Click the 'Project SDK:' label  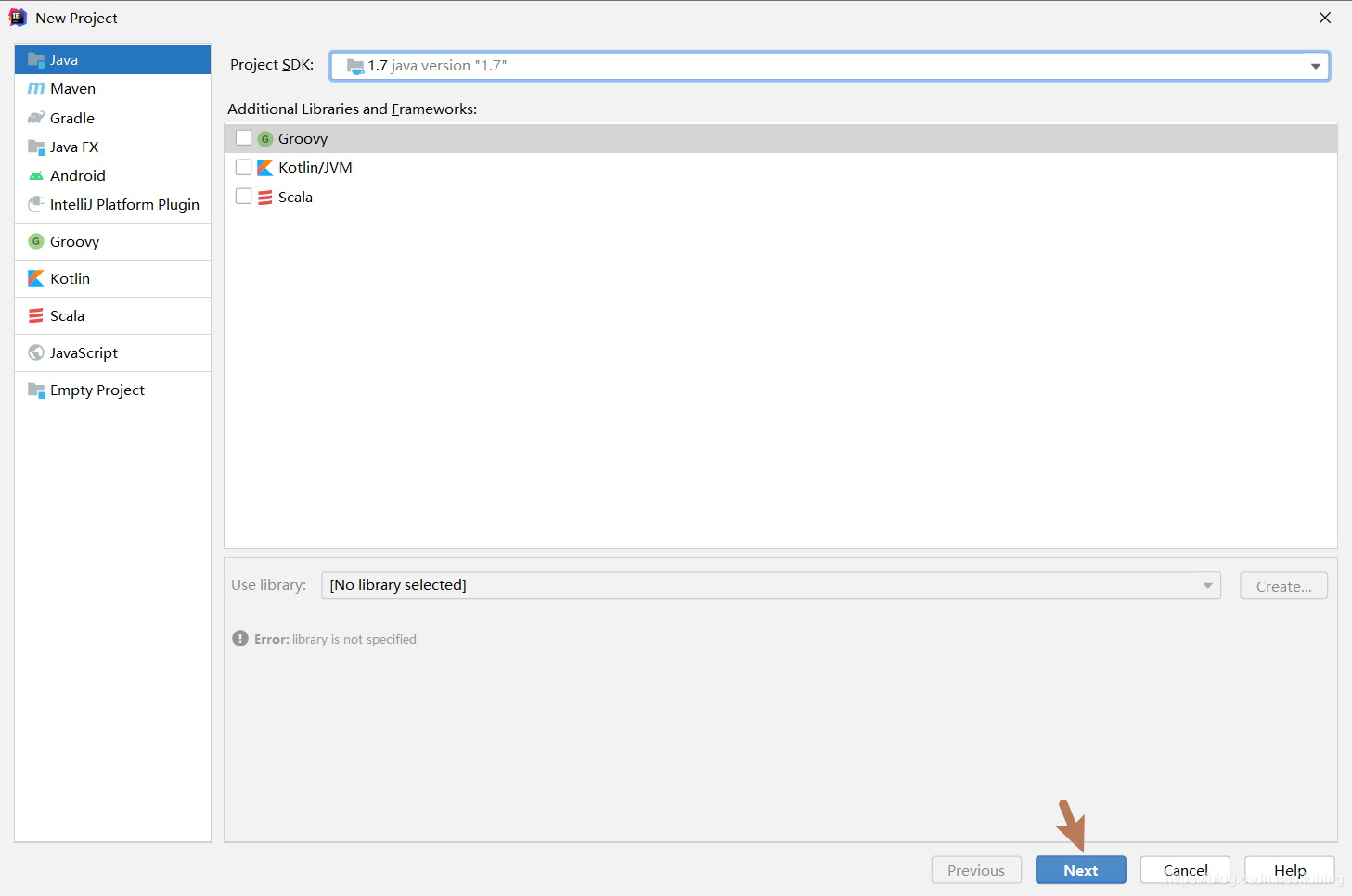(272, 65)
